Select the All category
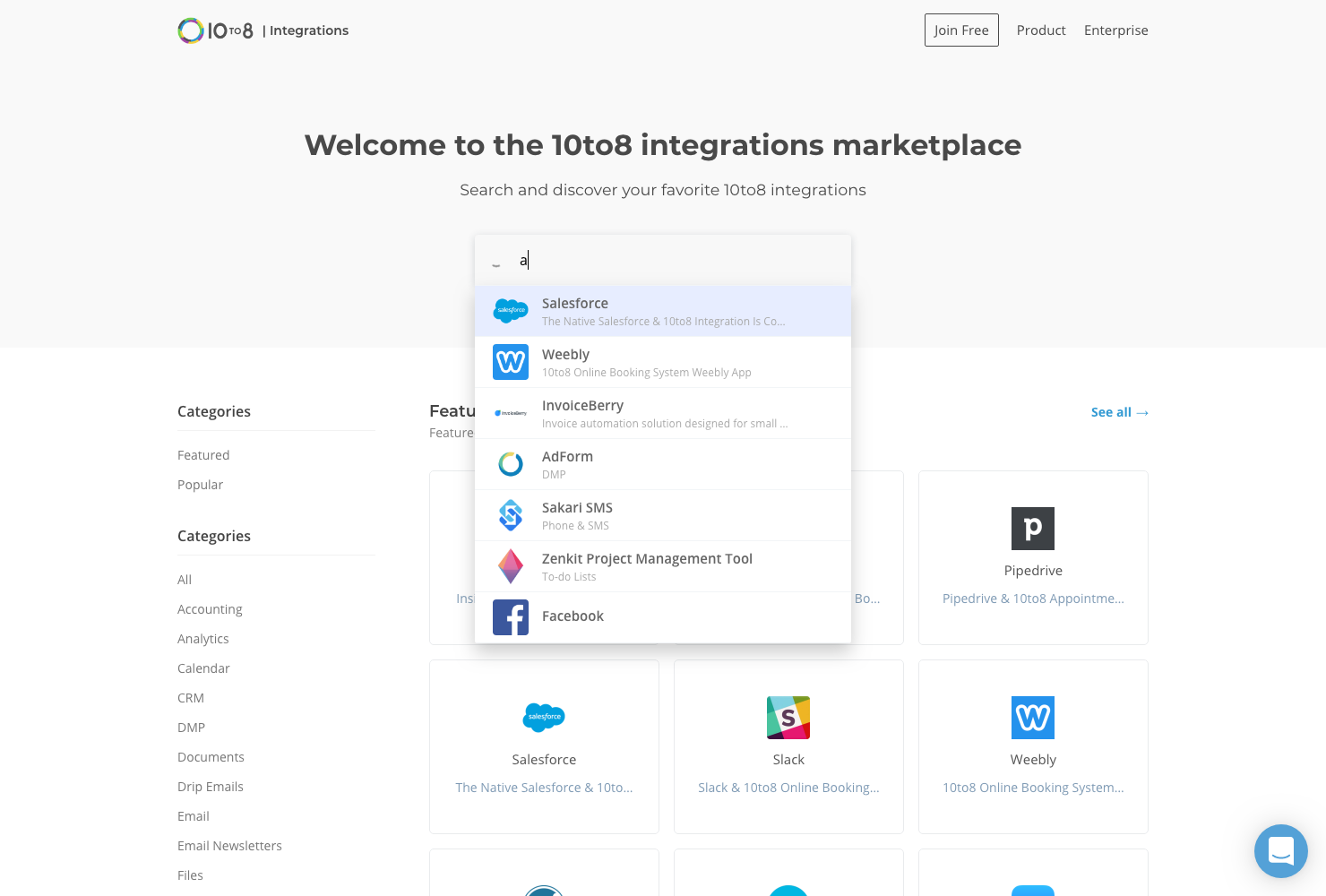This screenshot has height=896, width=1326. [x=185, y=580]
